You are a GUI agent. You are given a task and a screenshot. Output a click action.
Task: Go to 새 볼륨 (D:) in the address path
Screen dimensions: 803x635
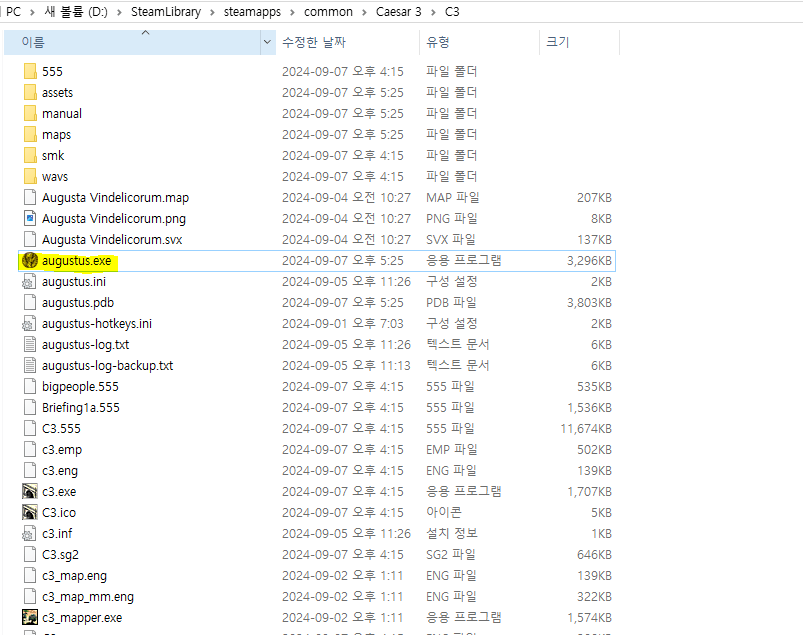click(x=76, y=12)
